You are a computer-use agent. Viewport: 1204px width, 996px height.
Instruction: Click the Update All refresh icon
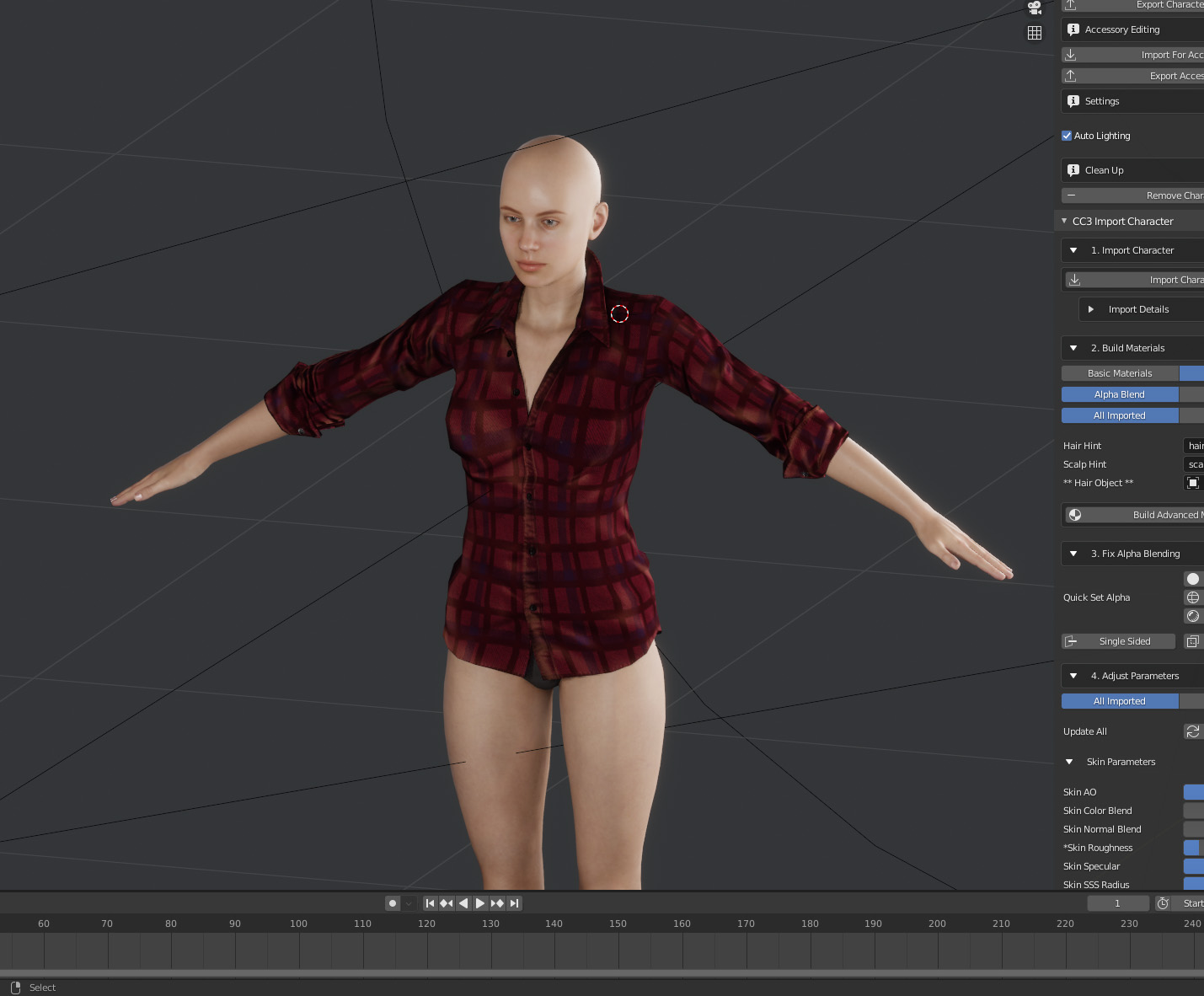pyautogui.click(x=1193, y=731)
